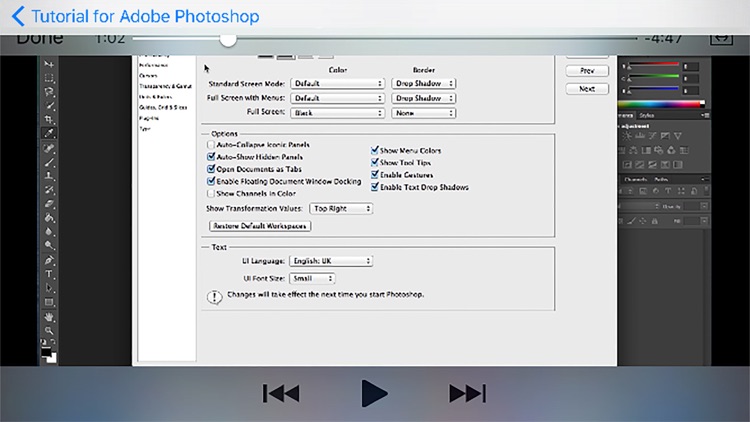The width and height of the screenshot is (750, 422).
Task: Lock image pixels brush icon
Action: [x=632, y=221]
